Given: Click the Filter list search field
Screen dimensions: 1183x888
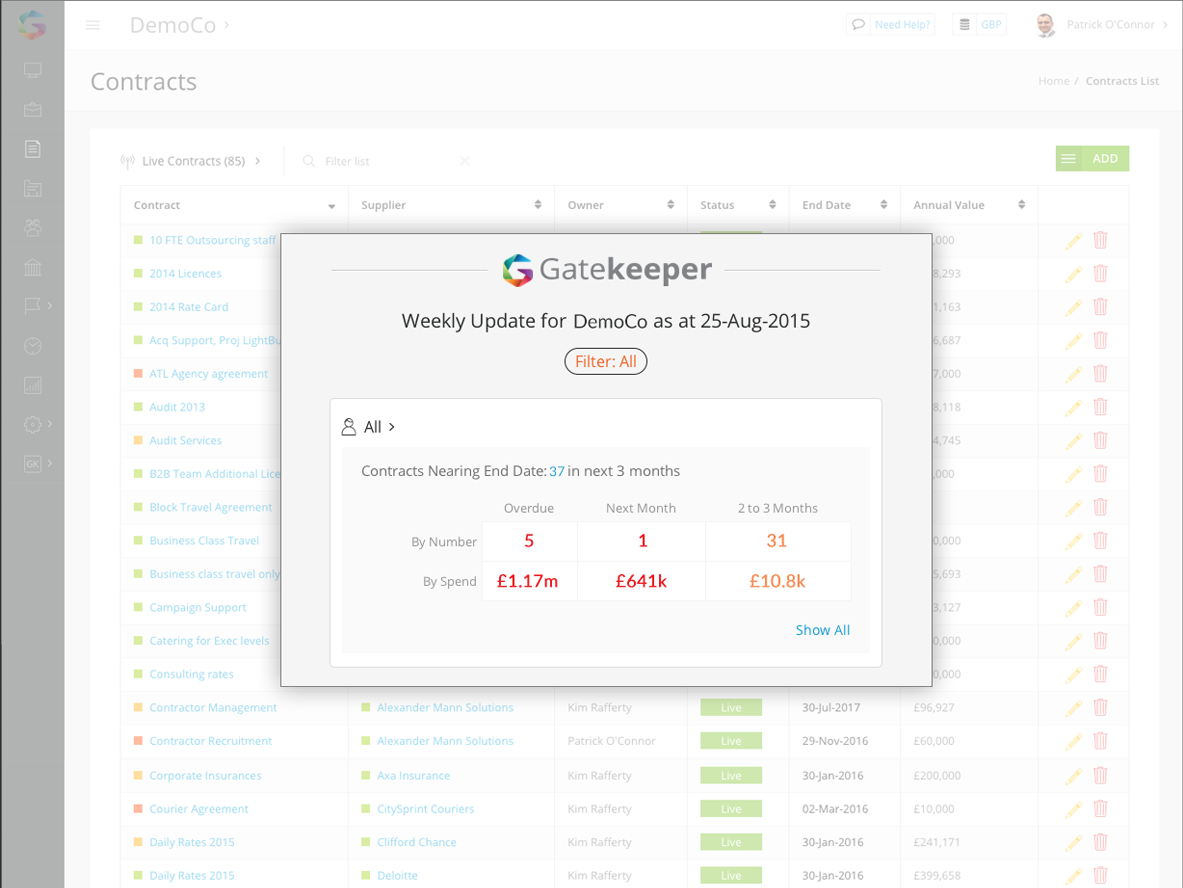Looking at the screenshot, I should pos(385,161).
